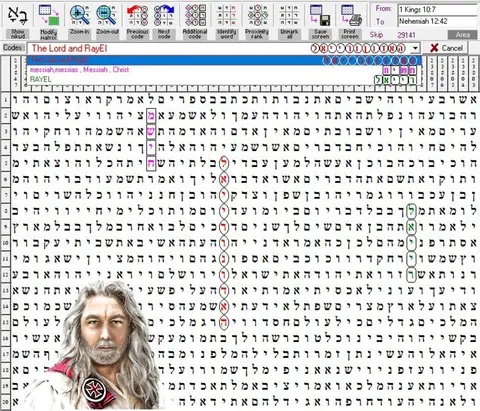Click the Save screen icon

tap(320, 15)
